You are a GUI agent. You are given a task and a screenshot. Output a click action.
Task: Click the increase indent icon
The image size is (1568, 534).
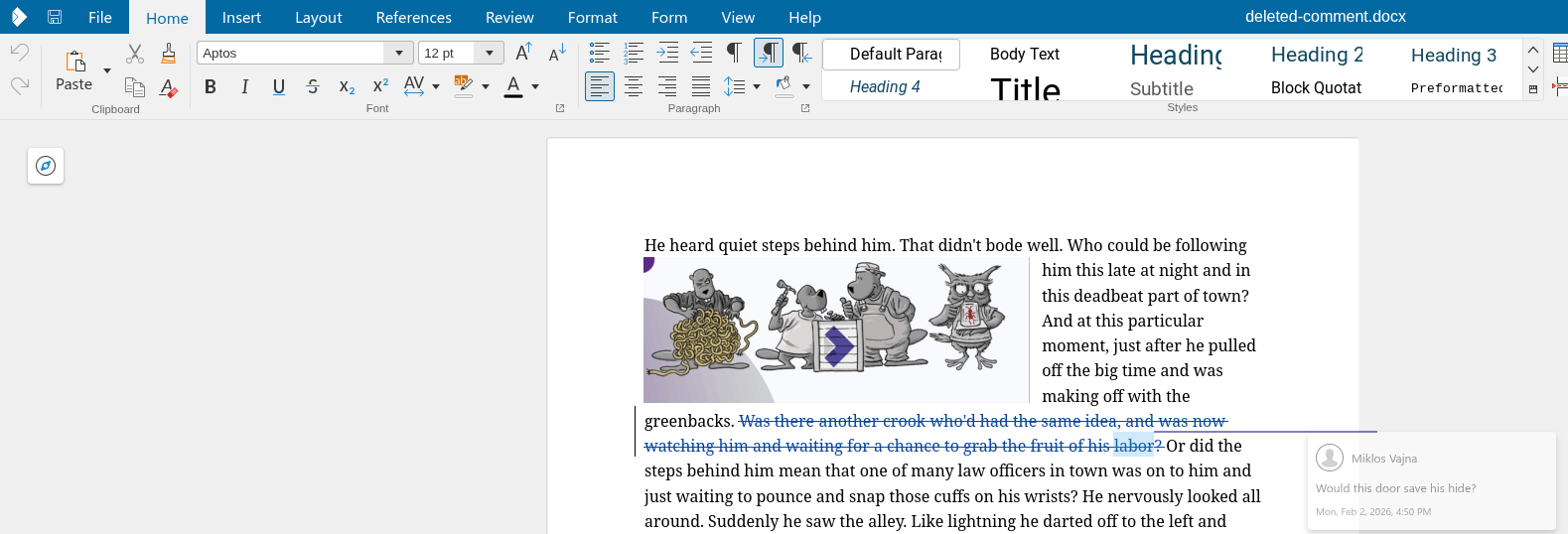667,54
